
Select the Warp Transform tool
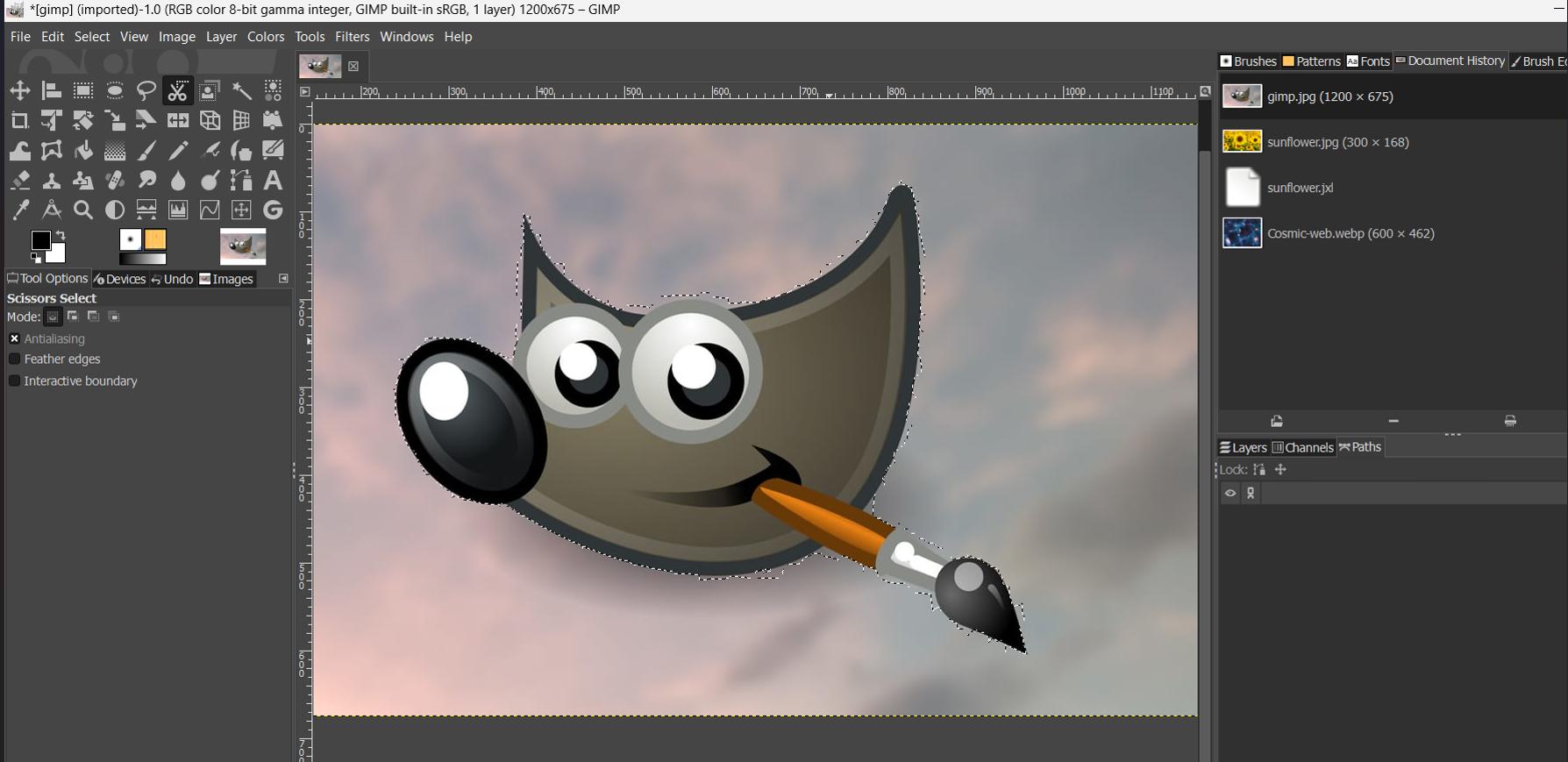click(19, 150)
